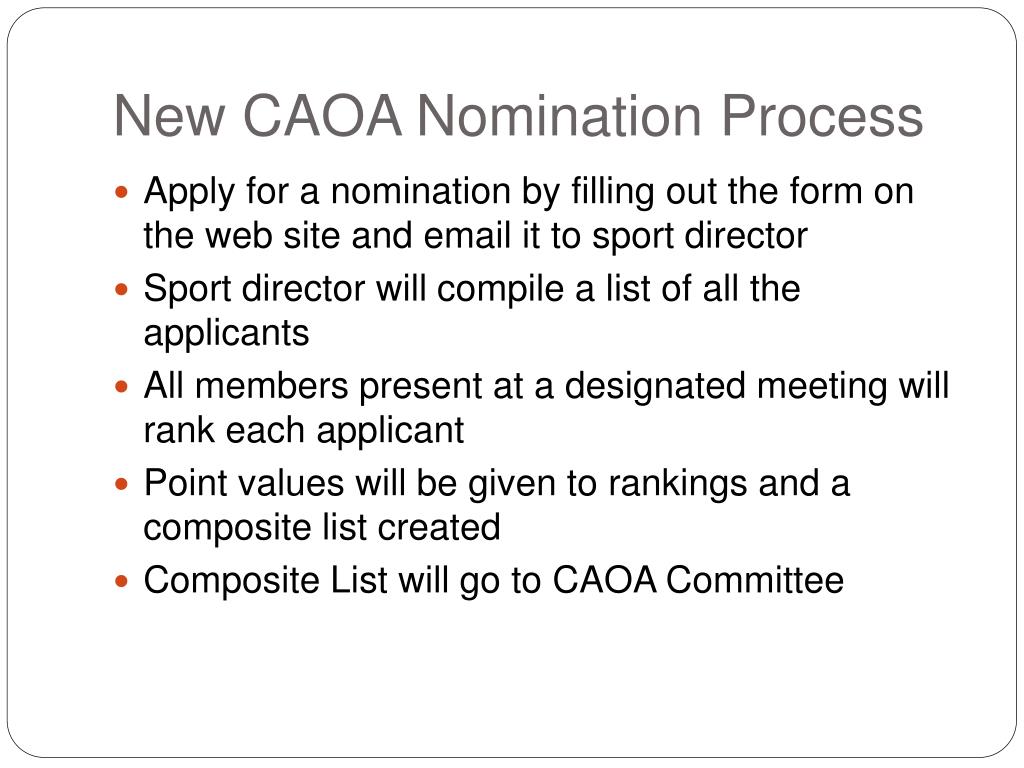Click the orange bullet before All members present
1024x768 pixels.
coord(121,387)
